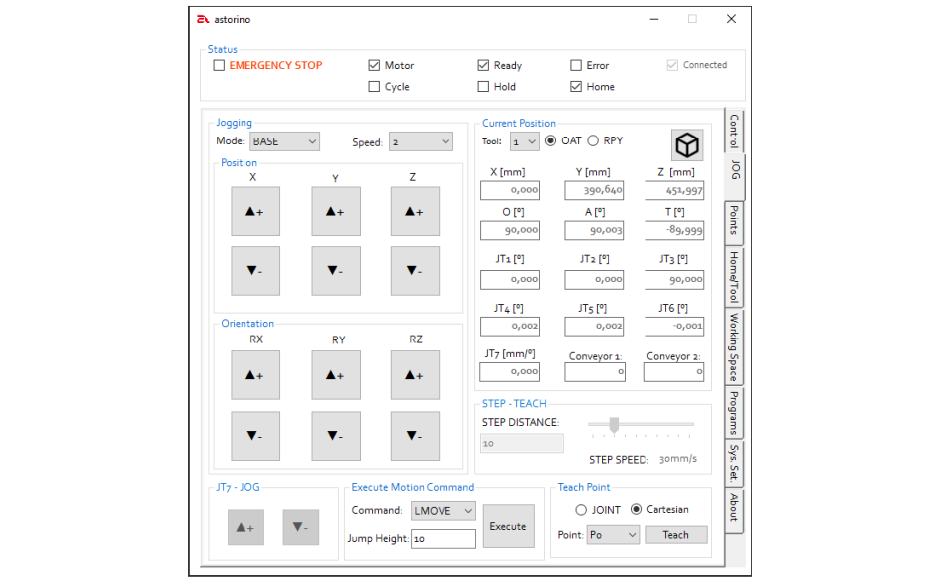Click the Execute motion button
The height and width of the screenshot is (587, 940).
tap(508, 526)
